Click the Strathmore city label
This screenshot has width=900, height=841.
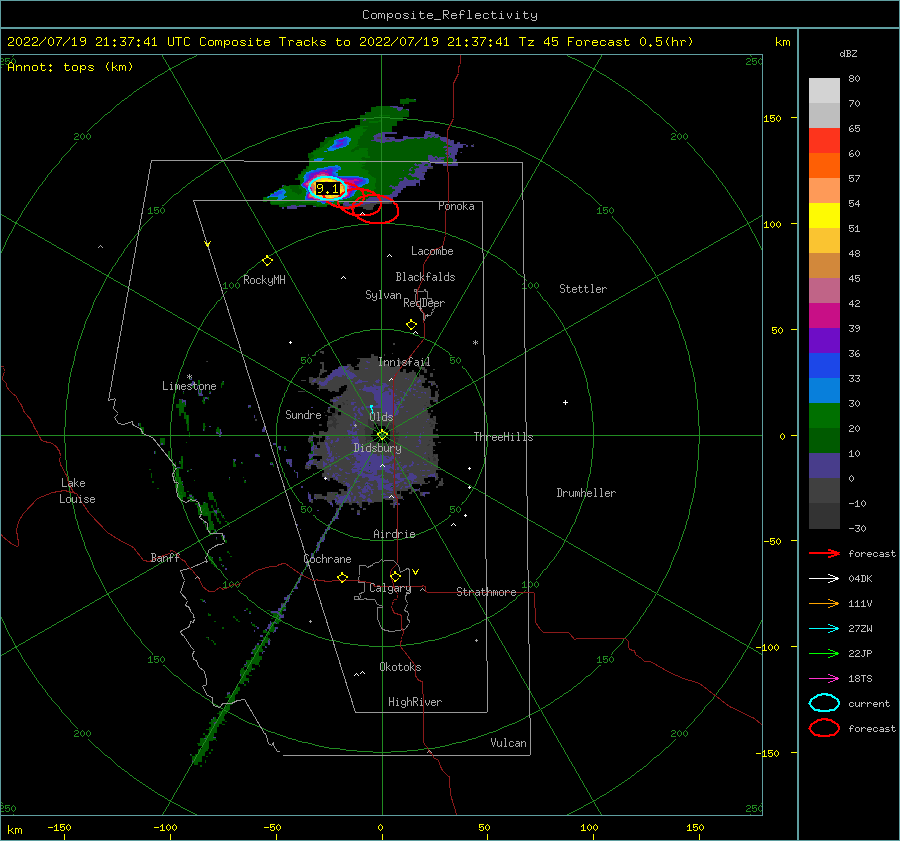click(486, 592)
